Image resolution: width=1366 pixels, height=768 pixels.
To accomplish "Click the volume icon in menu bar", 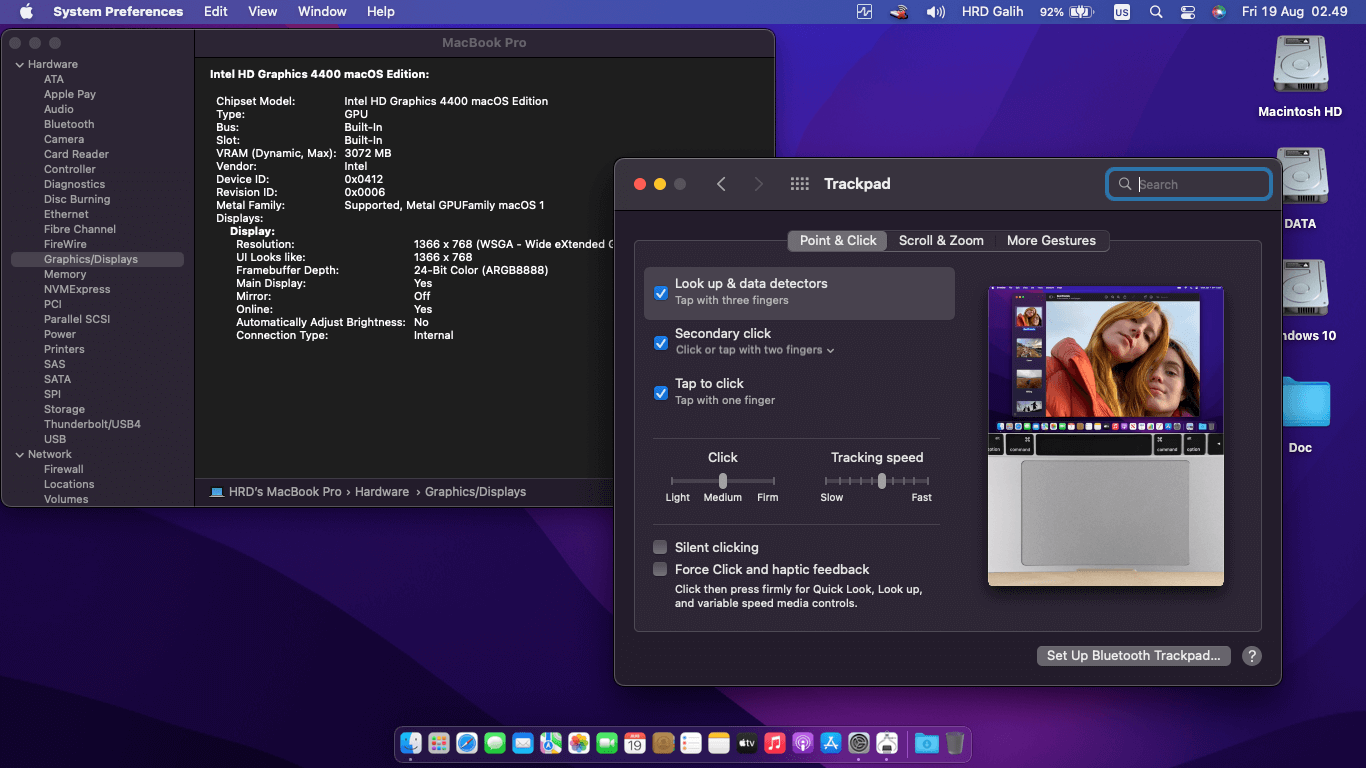I will pyautogui.click(x=935, y=12).
